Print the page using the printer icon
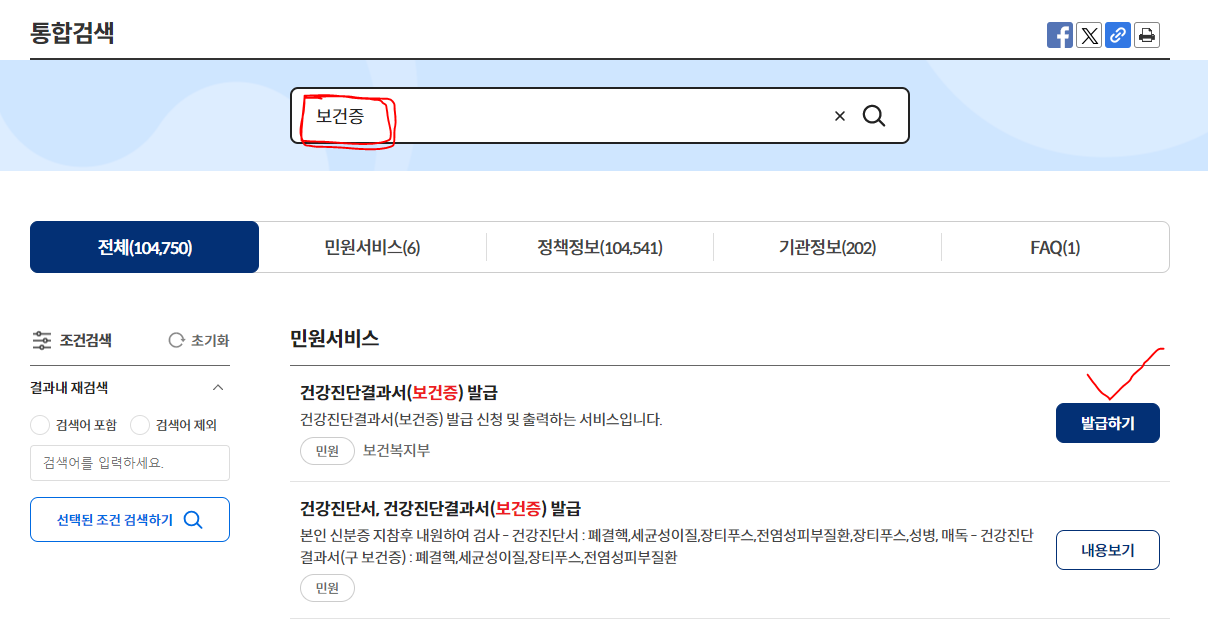1208x630 pixels. 1146,34
